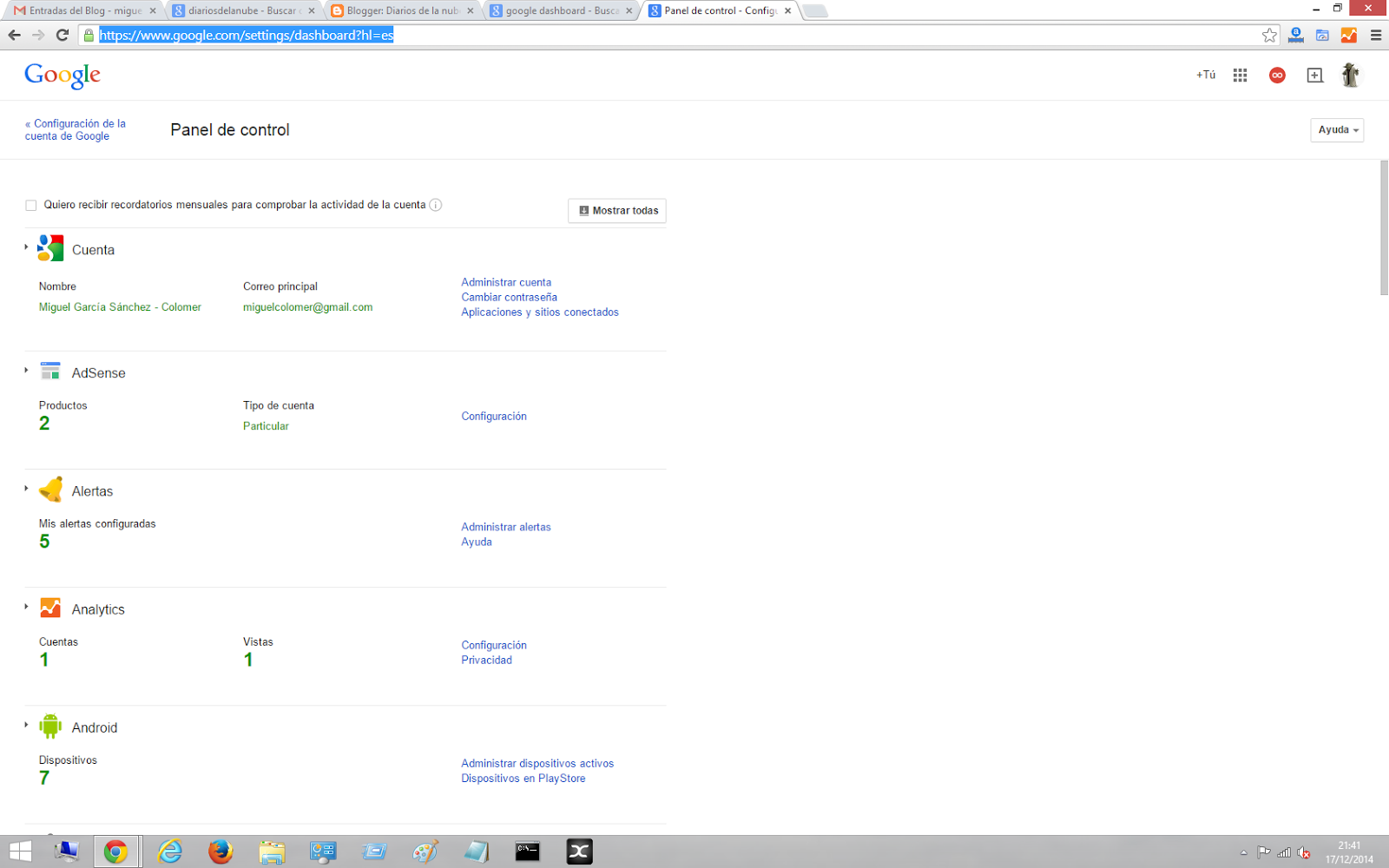Open the Alertas Ayuda link

point(477,542)
